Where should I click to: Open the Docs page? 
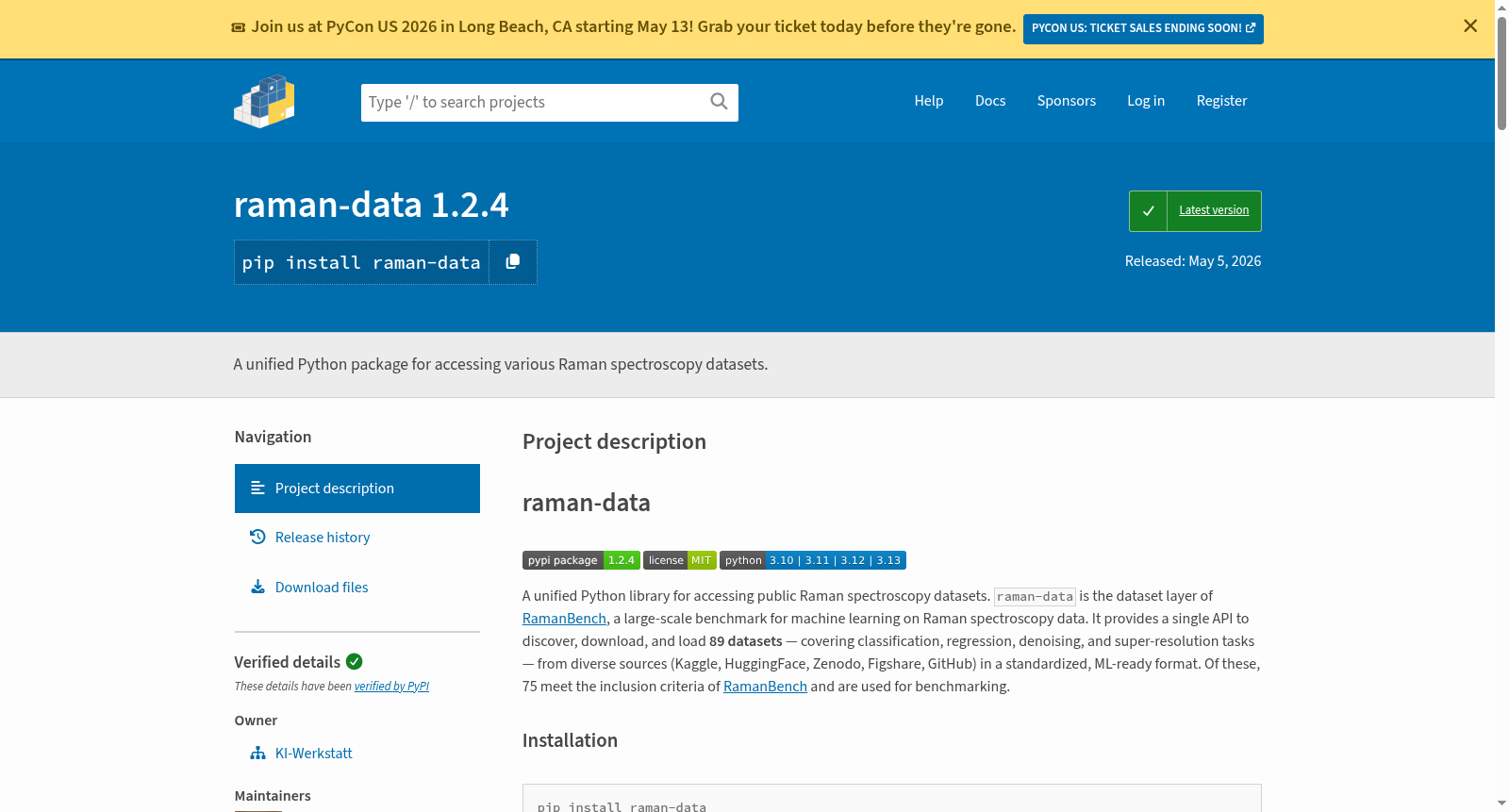point(990,101)
